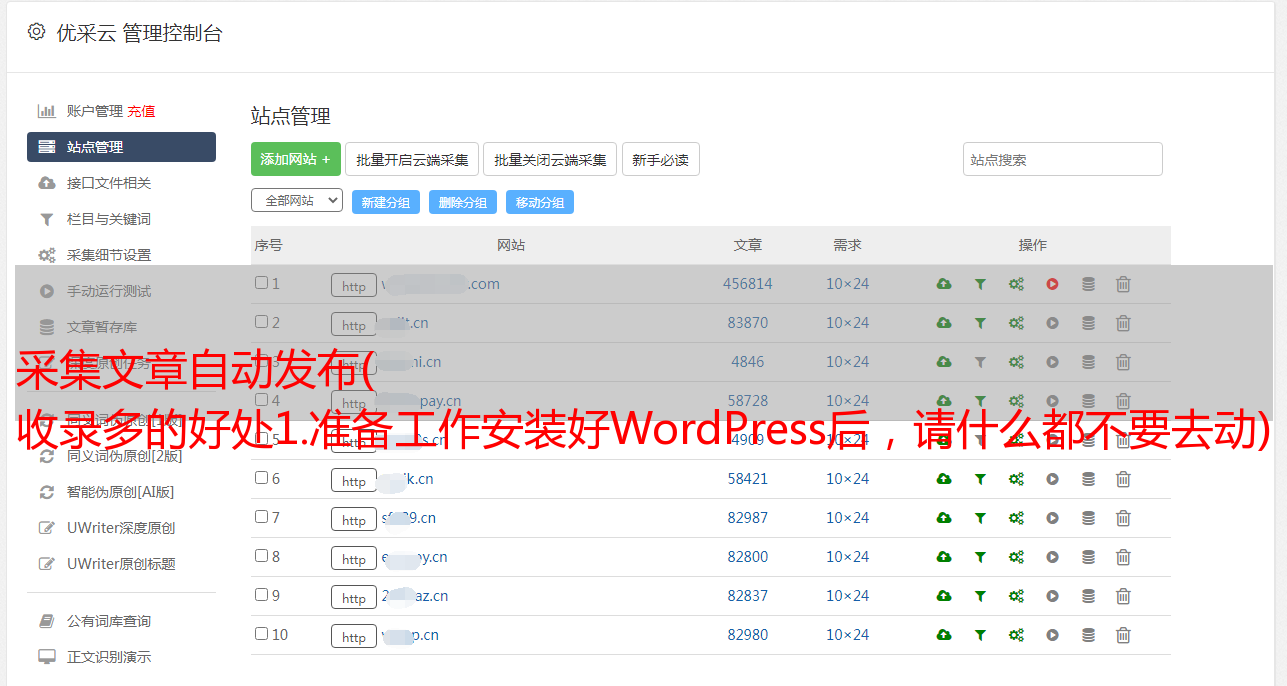Expand the 全部网站 group dropdown
1287x686 pixels.
296,201
